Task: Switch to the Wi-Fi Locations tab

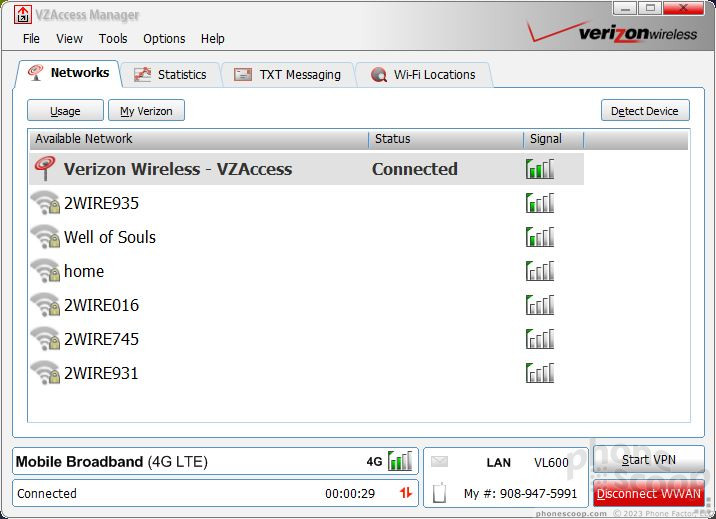Action: pyautogui.click(x=424, y=74)
